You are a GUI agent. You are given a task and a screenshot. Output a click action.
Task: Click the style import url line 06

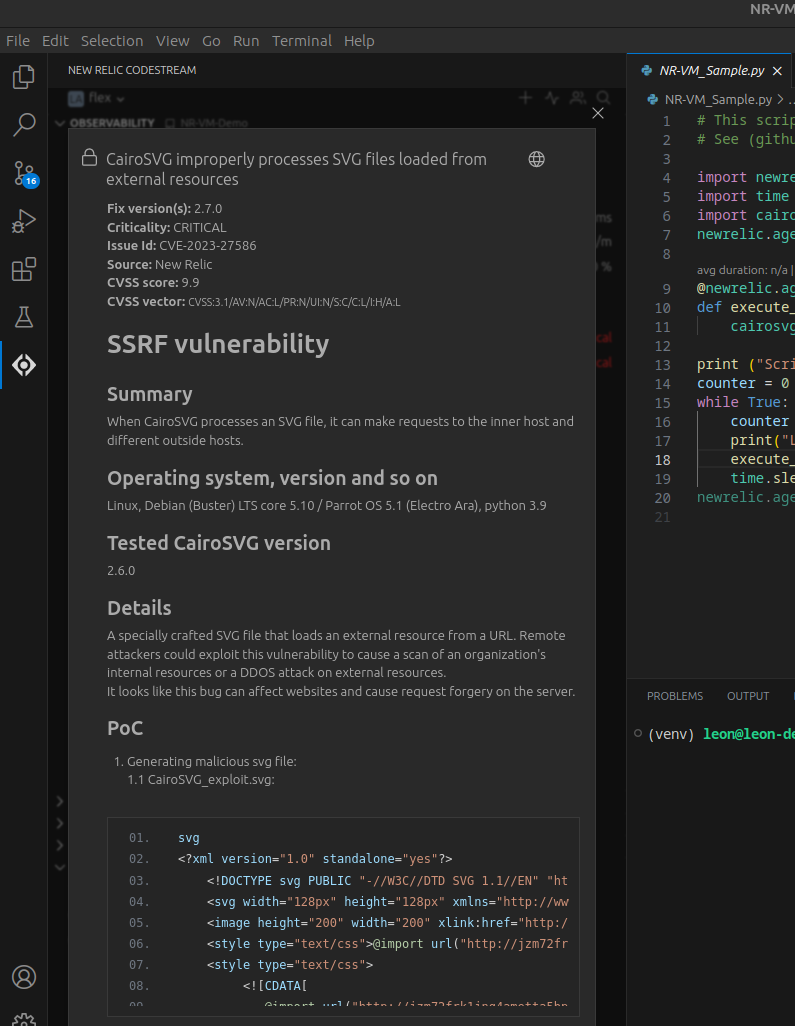387,944
